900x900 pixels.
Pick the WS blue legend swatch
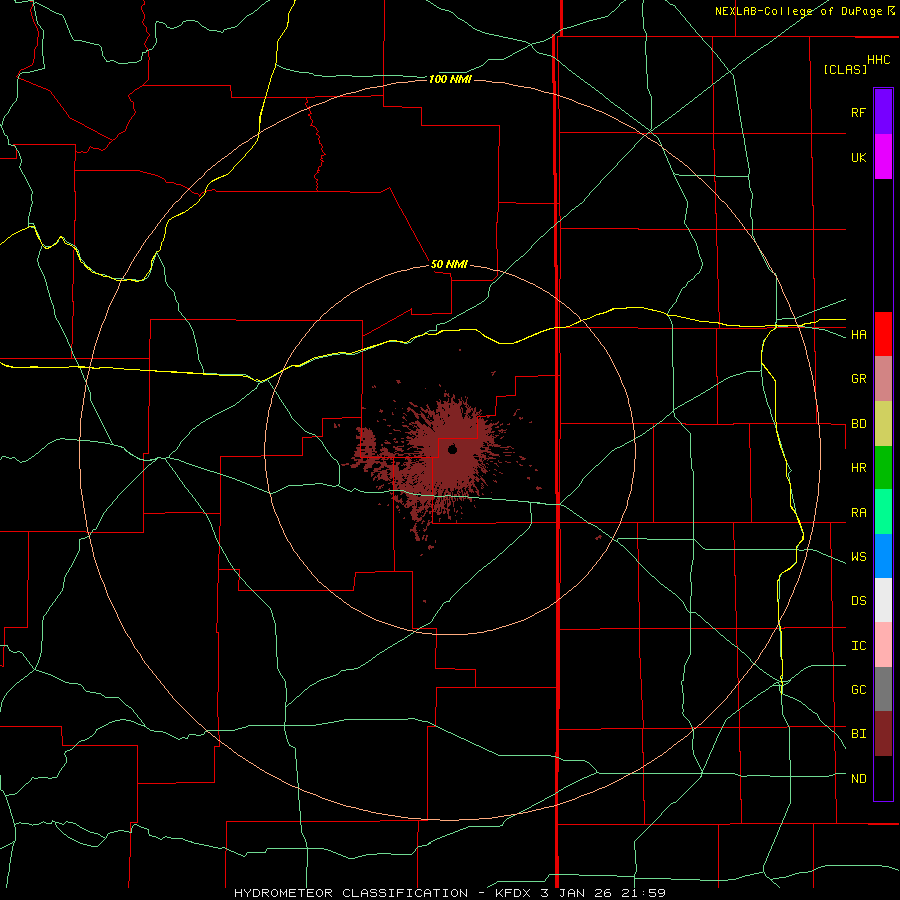point(883,556)
